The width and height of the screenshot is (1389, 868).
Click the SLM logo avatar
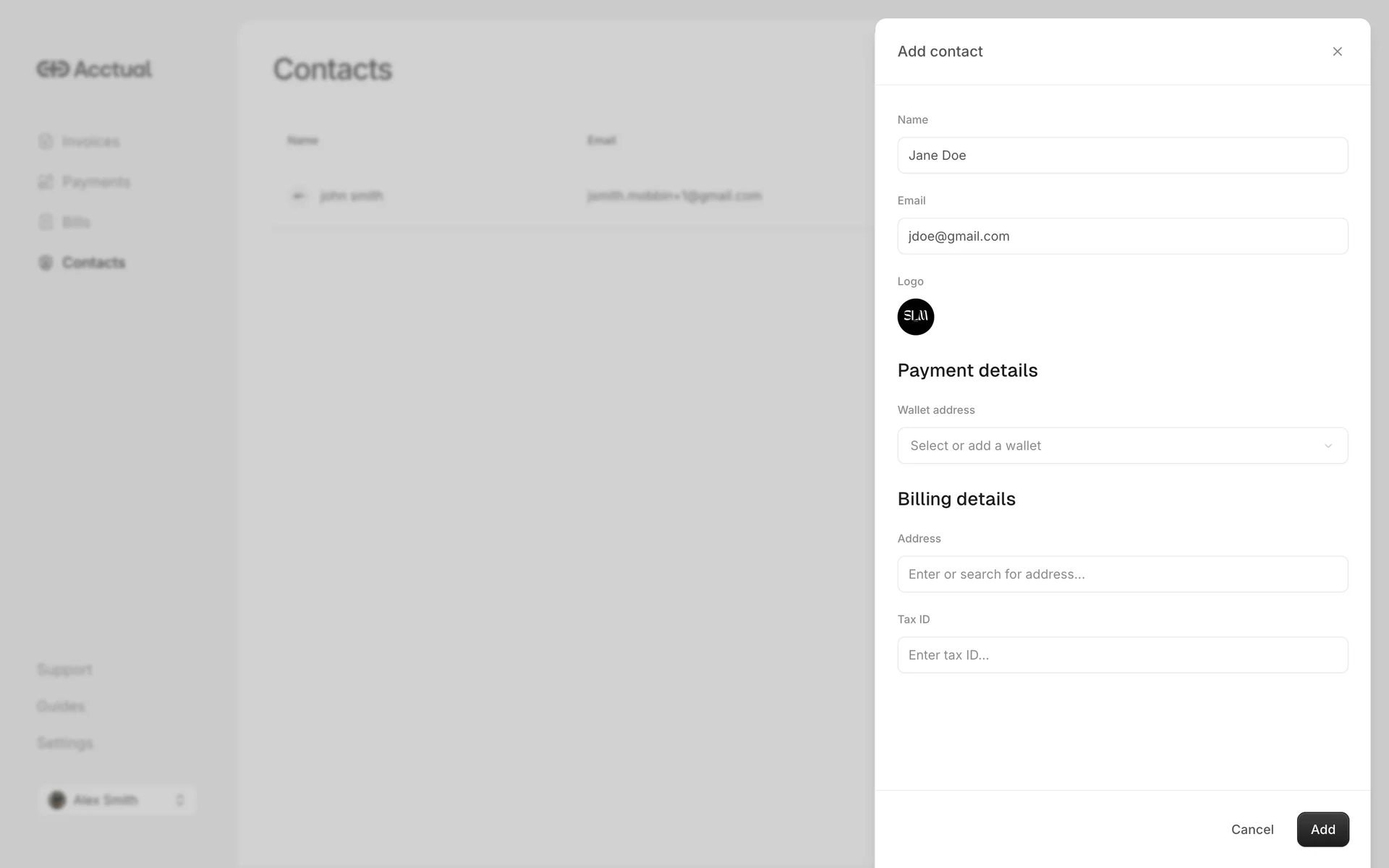coord(915,317)
